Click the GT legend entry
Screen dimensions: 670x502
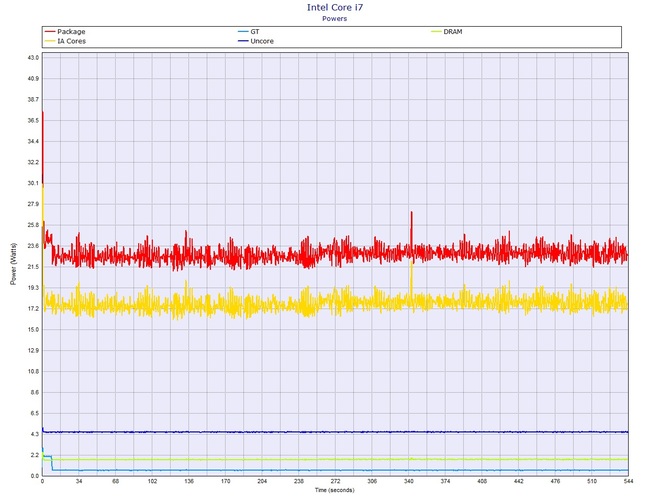tap(249, 32)
